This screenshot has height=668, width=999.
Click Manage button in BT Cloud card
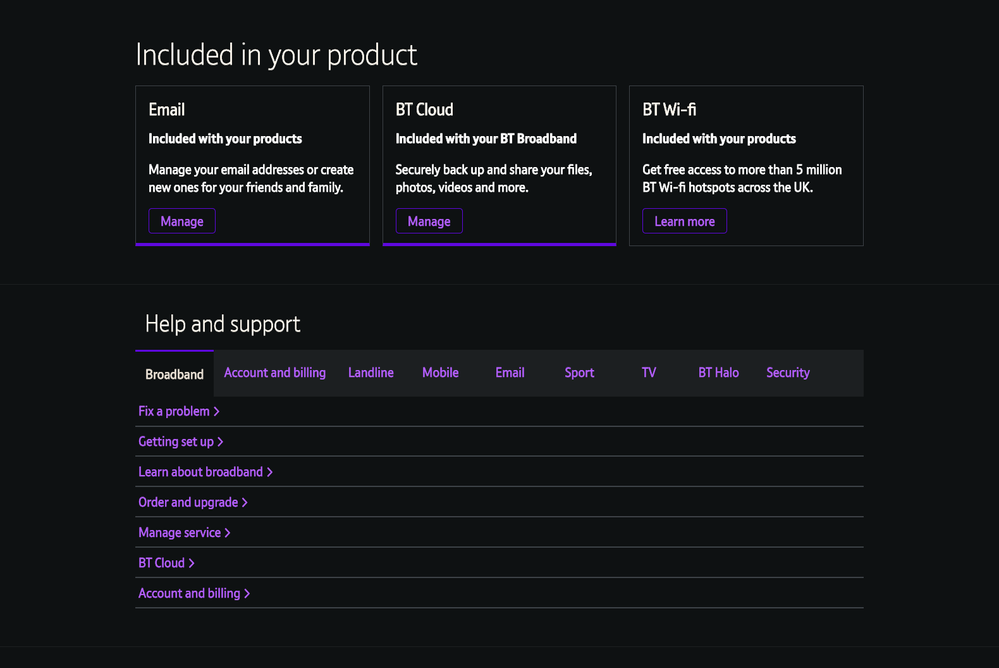coord(429,221)
